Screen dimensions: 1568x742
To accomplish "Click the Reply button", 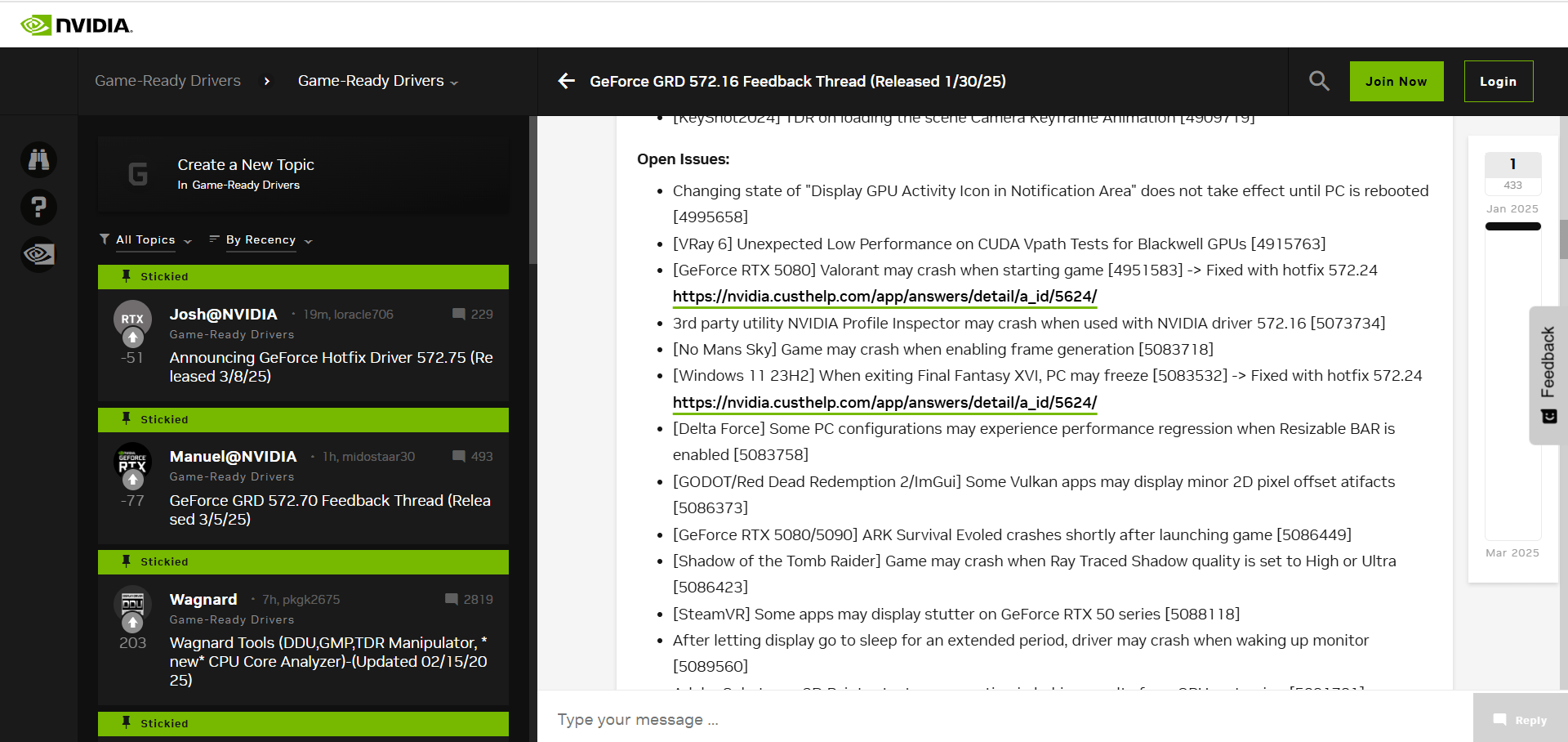I will [1520, 720].
